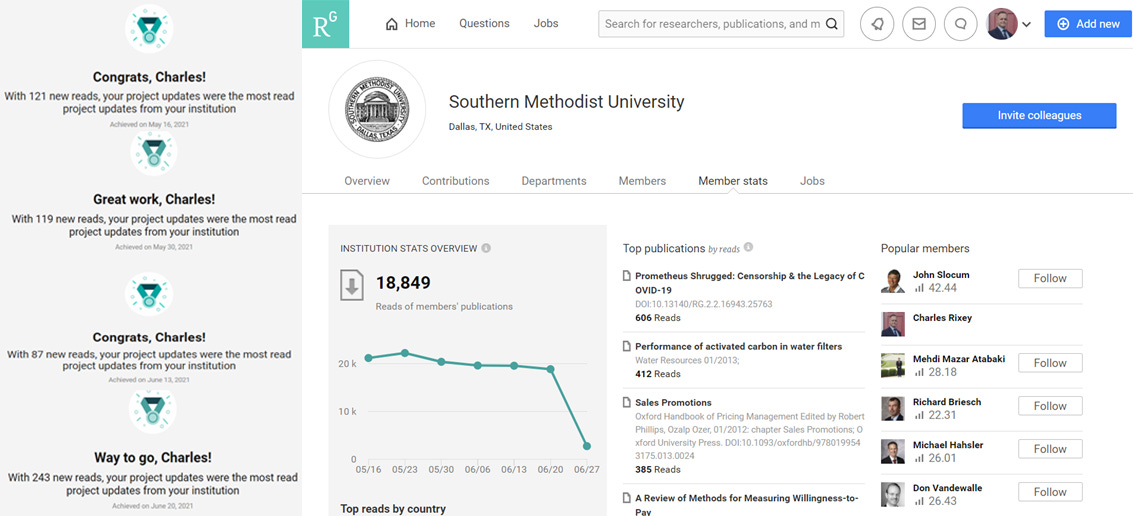Open the chat bubble icon
1133x516 pixels.
[x=961, y=24]
